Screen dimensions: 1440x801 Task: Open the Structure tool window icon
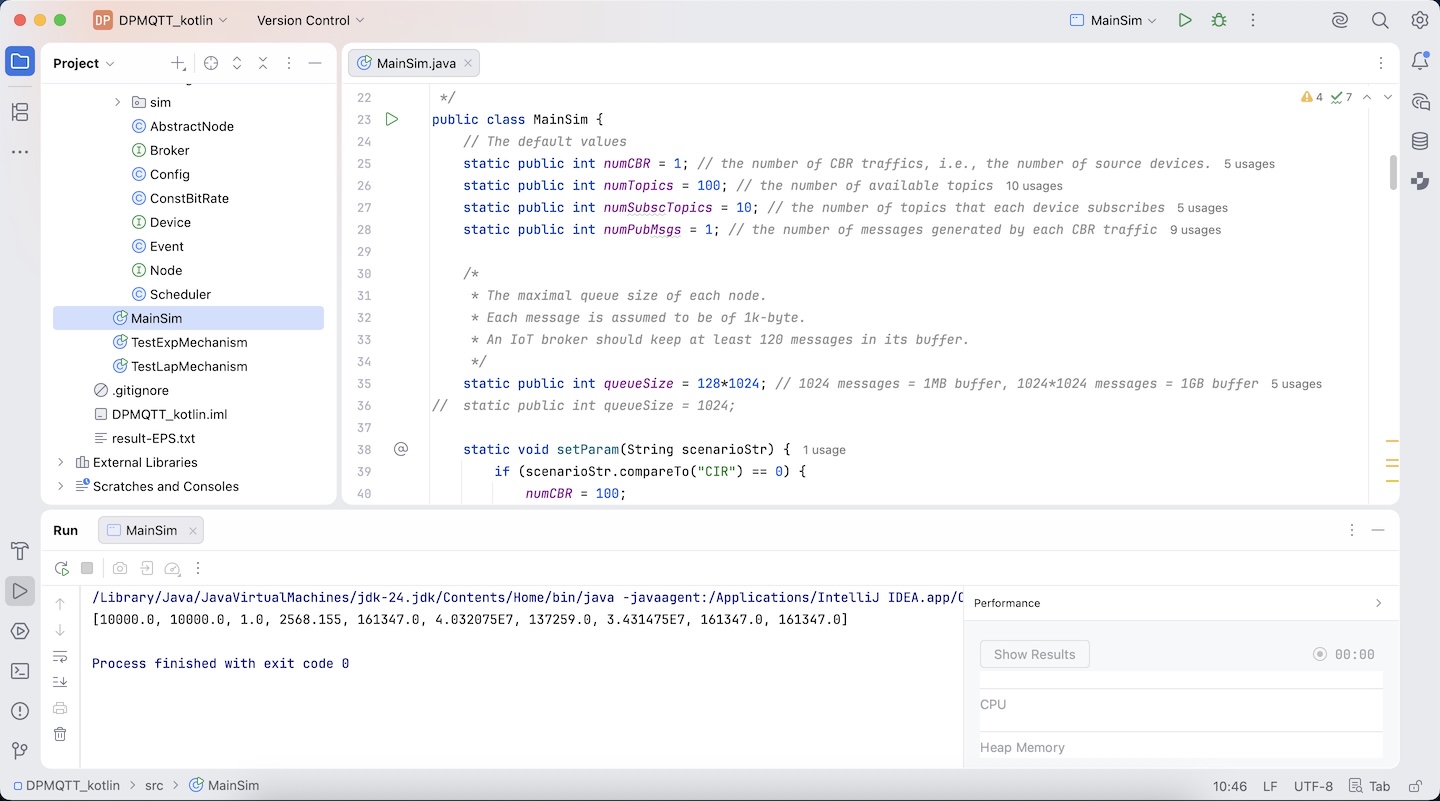click(x=20, y=112)
